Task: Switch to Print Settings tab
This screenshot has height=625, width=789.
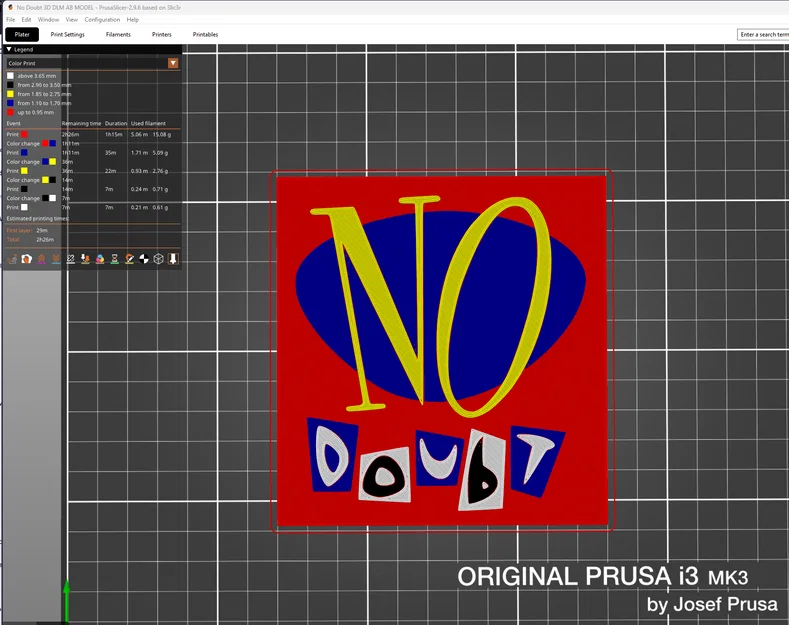Action: pyautogui.click(x=67, y=34)
